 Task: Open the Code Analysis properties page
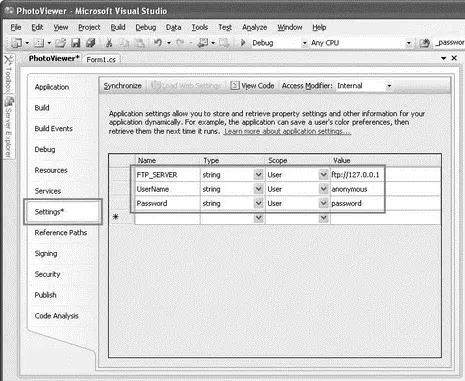pyautogui.click(x=56, y=316)
